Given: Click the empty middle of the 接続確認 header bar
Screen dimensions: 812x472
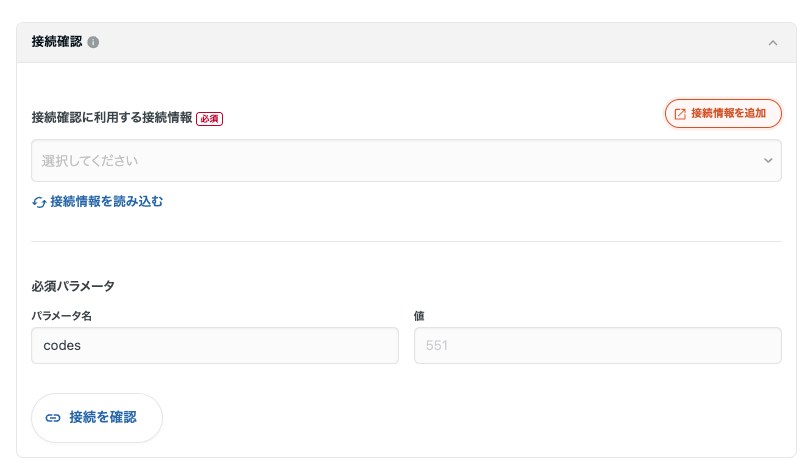Looking at the screenshot, I should 430,43.
